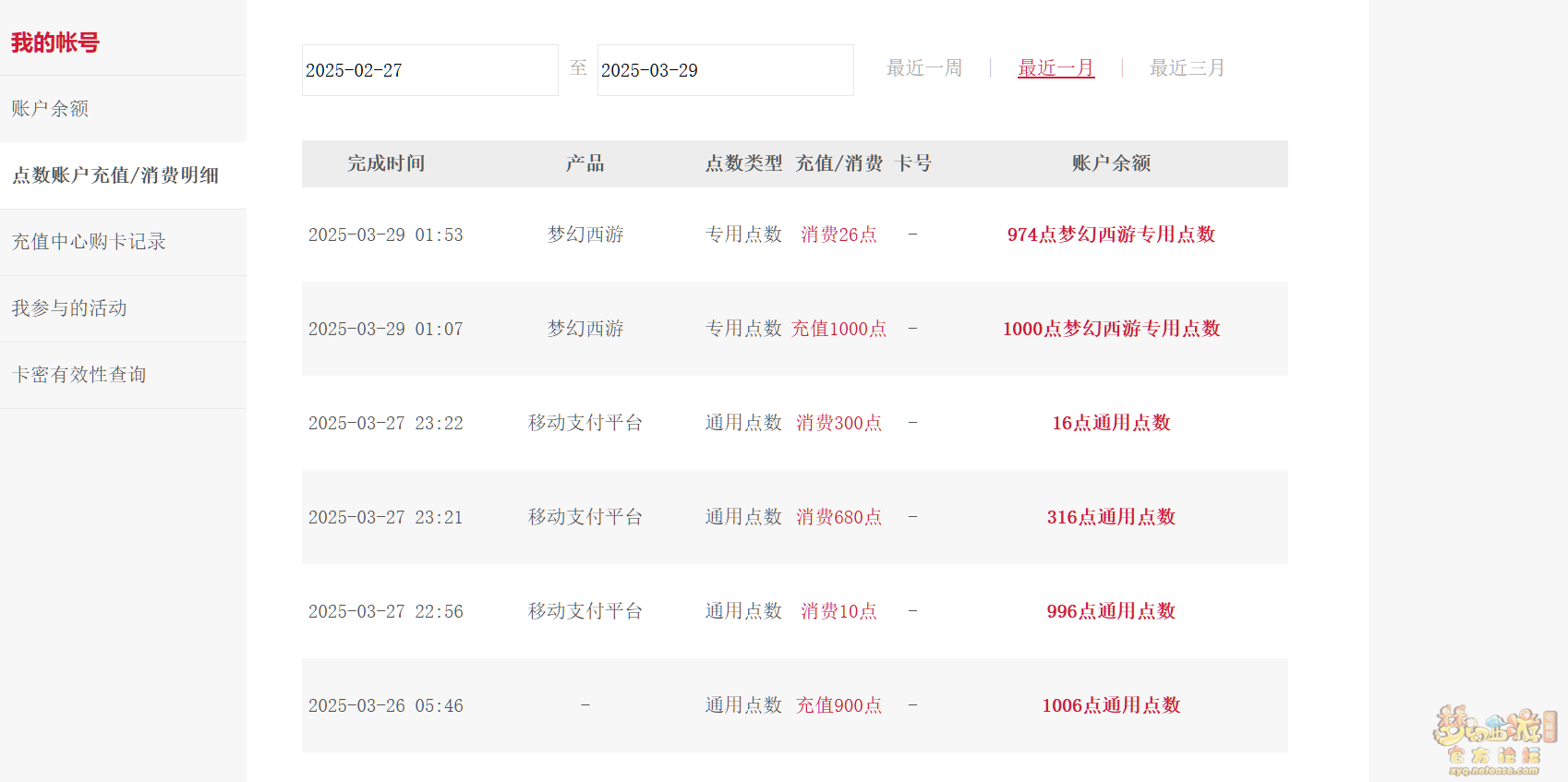
Task: Click 专用点数 in the 01:53 row
Action: coord(744,235)
